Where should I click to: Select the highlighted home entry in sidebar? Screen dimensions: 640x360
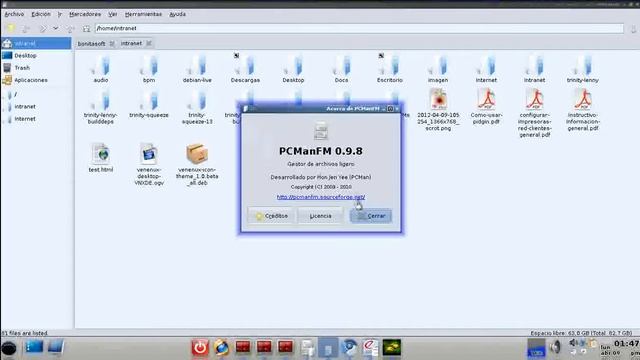pyautogui.click(x=36, y=43)
